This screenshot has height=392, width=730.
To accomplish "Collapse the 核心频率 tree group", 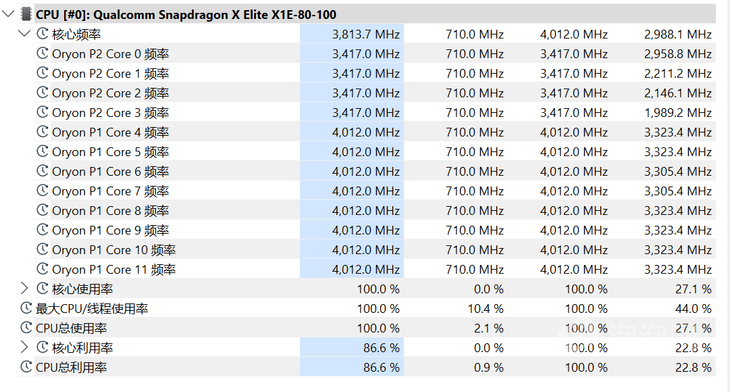I will pos(24,34).
